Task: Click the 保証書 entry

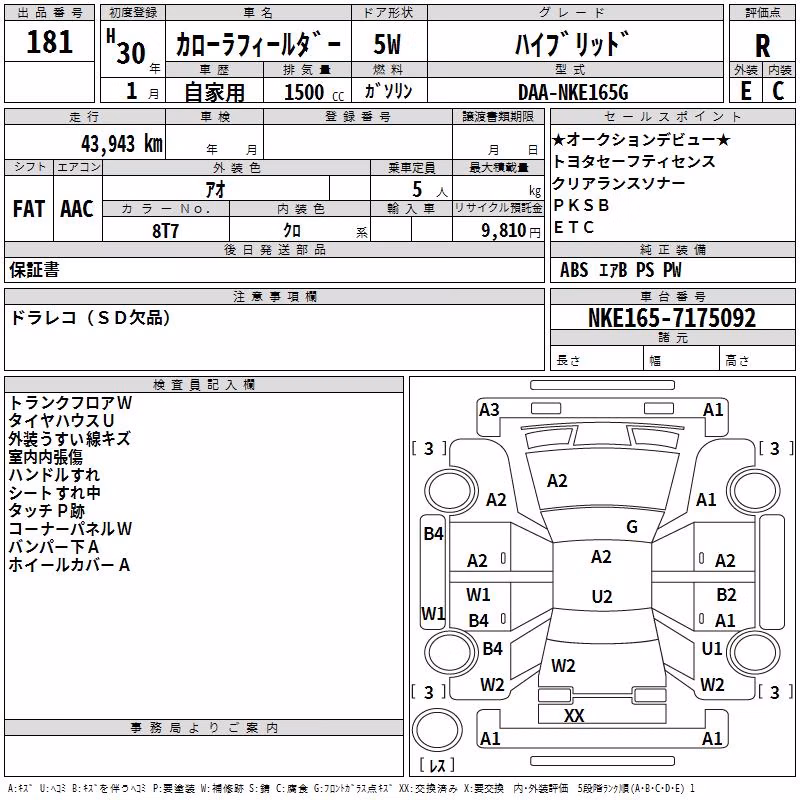Action: (34, 270)
